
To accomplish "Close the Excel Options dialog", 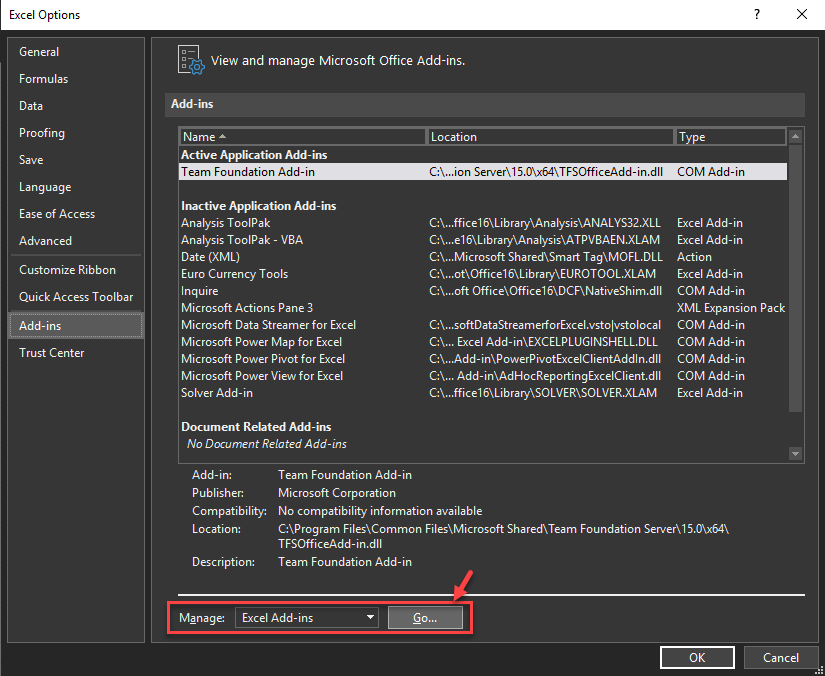I will coord(802,15).
